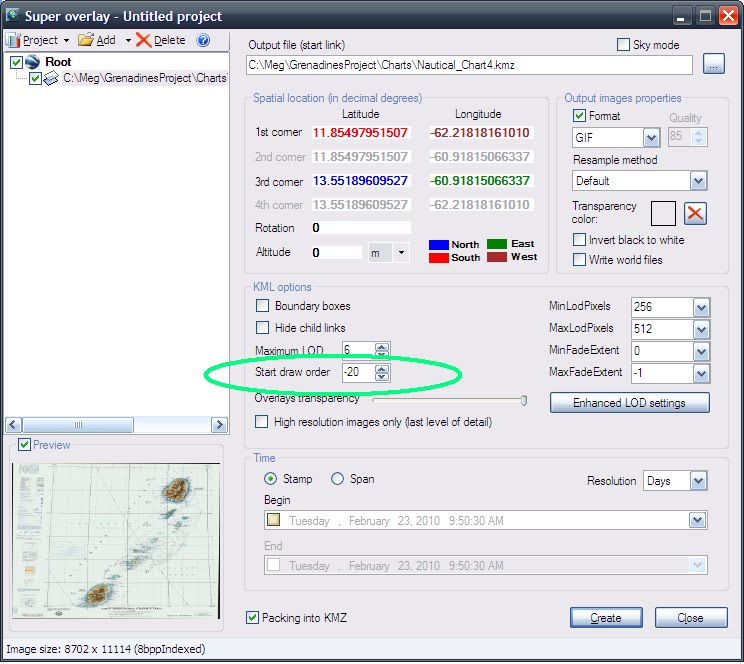Open the Resample method Default dropdown
744x664 pixels.
698,181
